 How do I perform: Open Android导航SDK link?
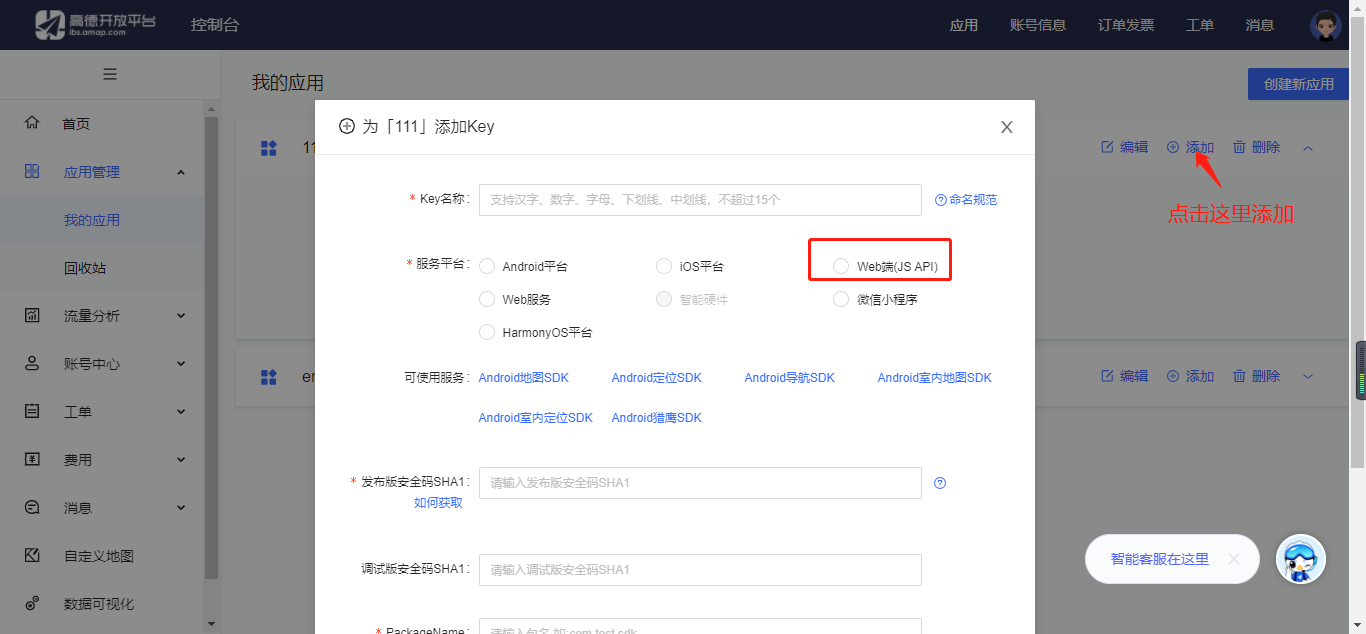pyautogui.click(x=790, y=378)
